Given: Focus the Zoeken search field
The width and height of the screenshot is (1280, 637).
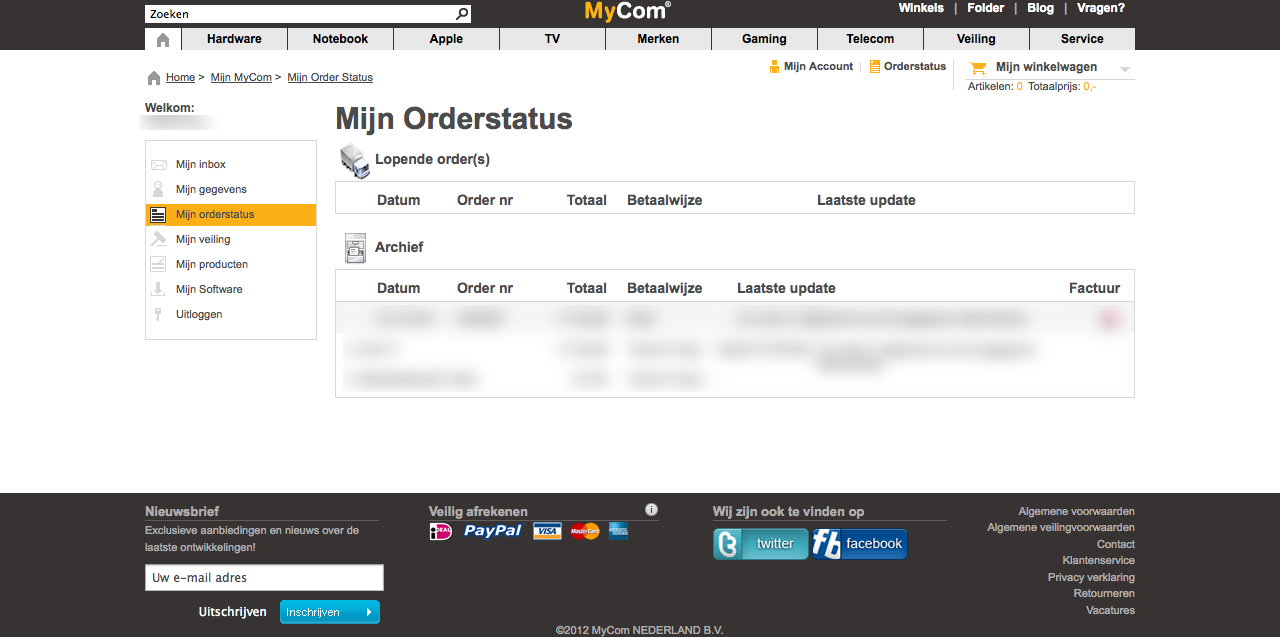Looking at the screenshot, I should pos(299,14).
